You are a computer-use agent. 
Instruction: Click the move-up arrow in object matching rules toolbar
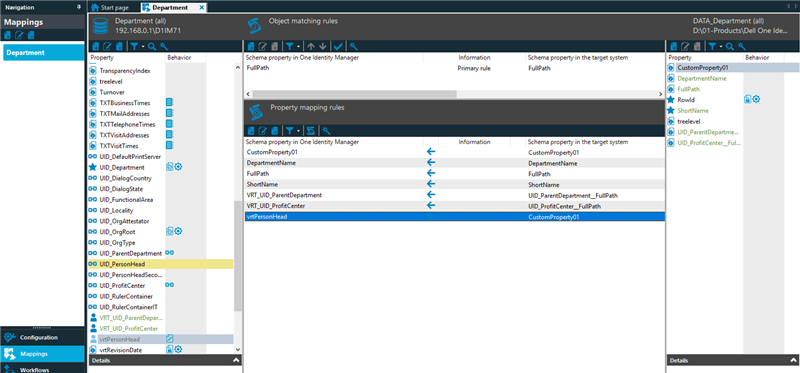coord(311,46)
